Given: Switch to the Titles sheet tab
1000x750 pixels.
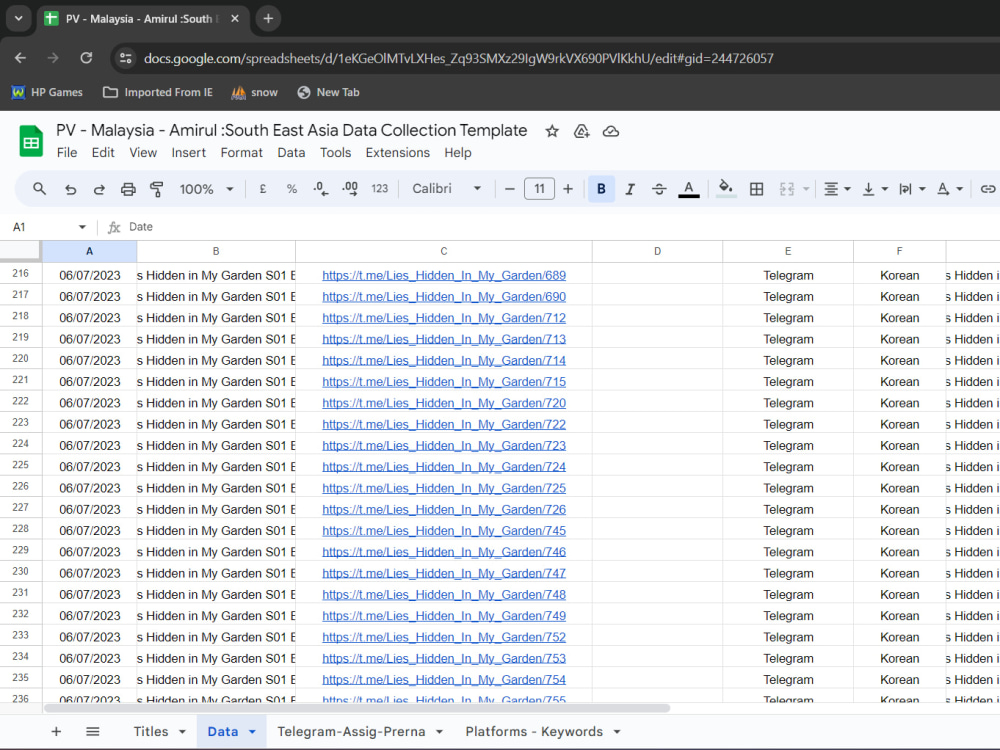Looking at the screenshot, I should pos(150,731).
